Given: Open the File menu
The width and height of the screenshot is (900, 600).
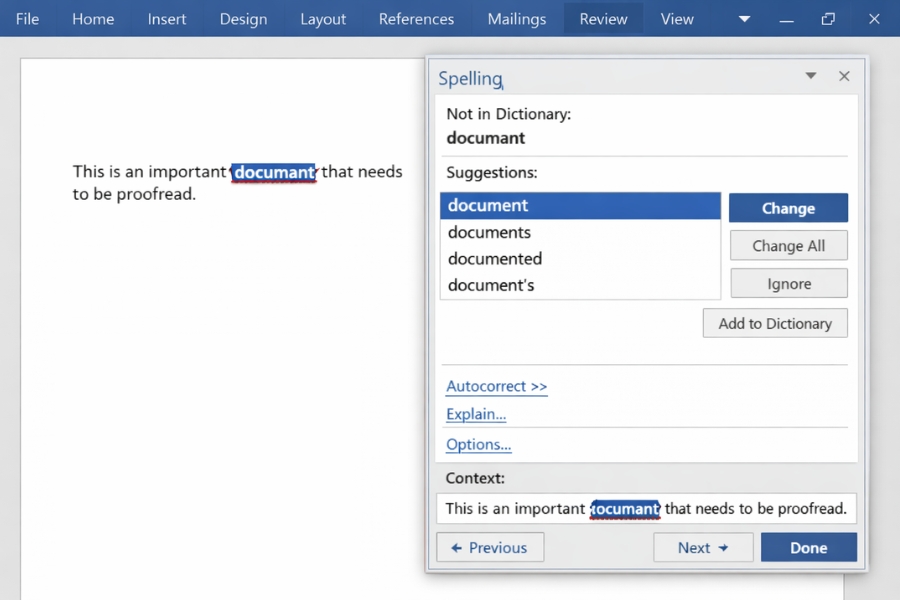Looking at the screenshot, I should 28,19.
